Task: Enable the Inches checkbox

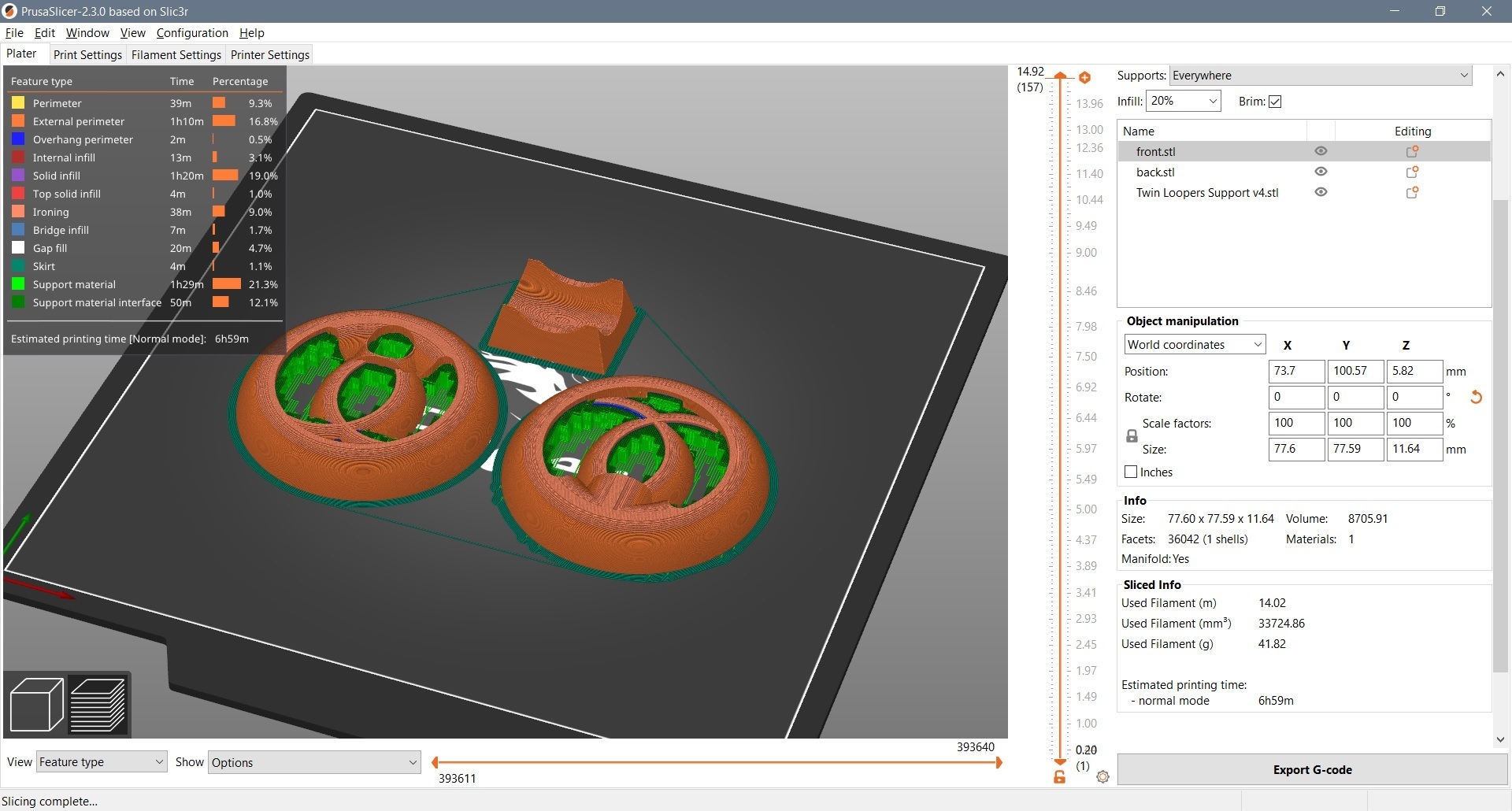Action: pos(1131,472)
